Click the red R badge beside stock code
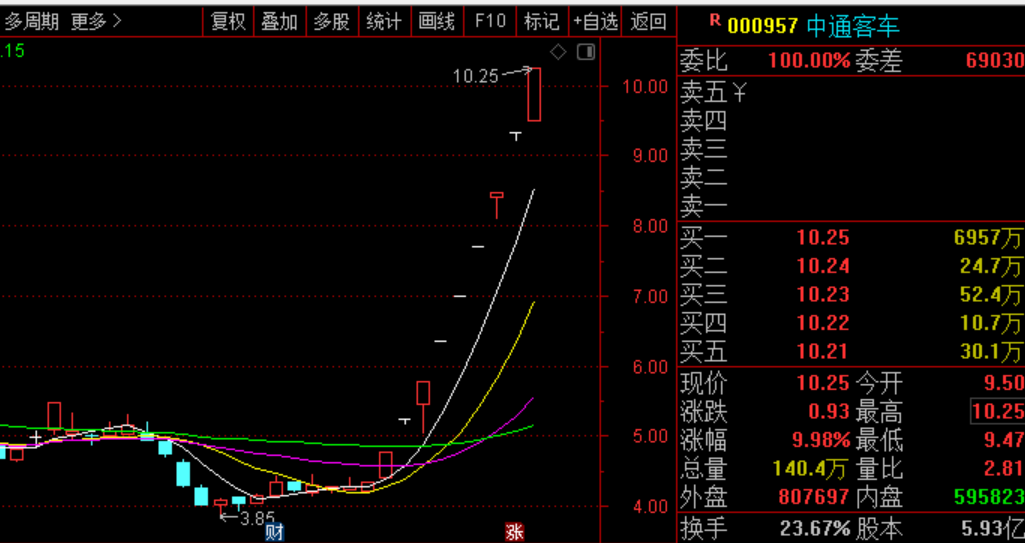The height and width of the screenshot is (543, 1025). coord(714,20)
